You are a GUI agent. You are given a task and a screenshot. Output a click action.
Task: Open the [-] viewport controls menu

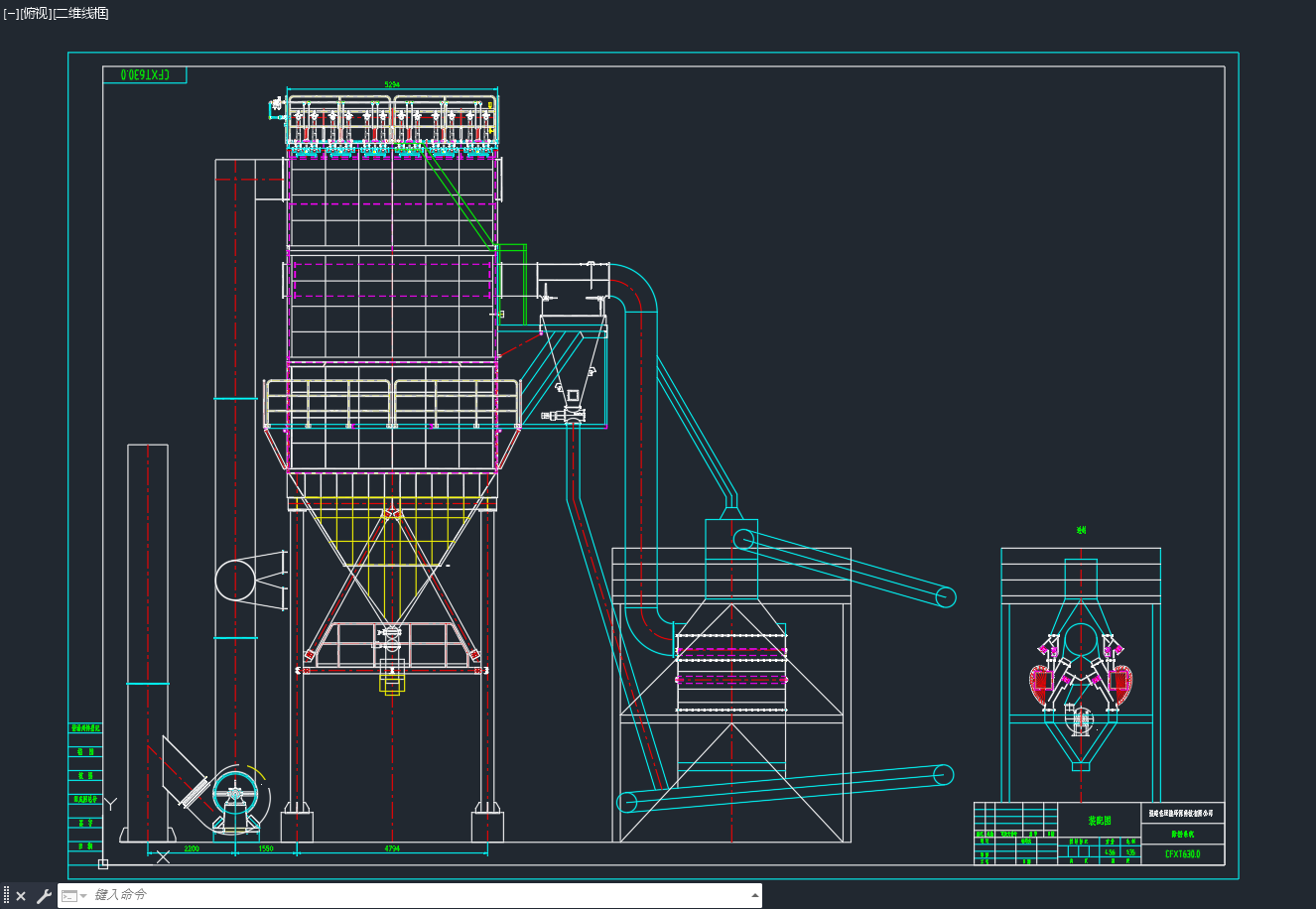(10, 13)
